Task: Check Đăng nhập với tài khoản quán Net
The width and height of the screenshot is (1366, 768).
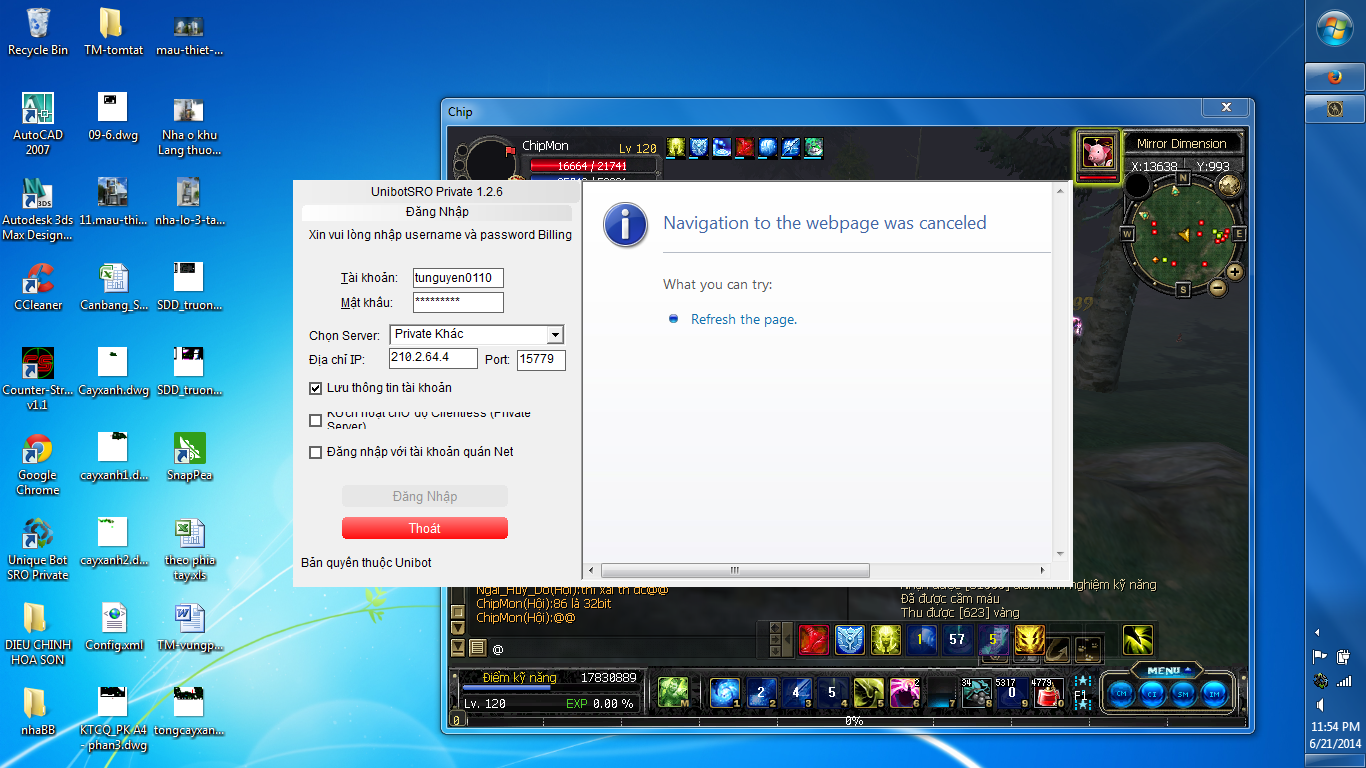Action: tap(316, 452)
